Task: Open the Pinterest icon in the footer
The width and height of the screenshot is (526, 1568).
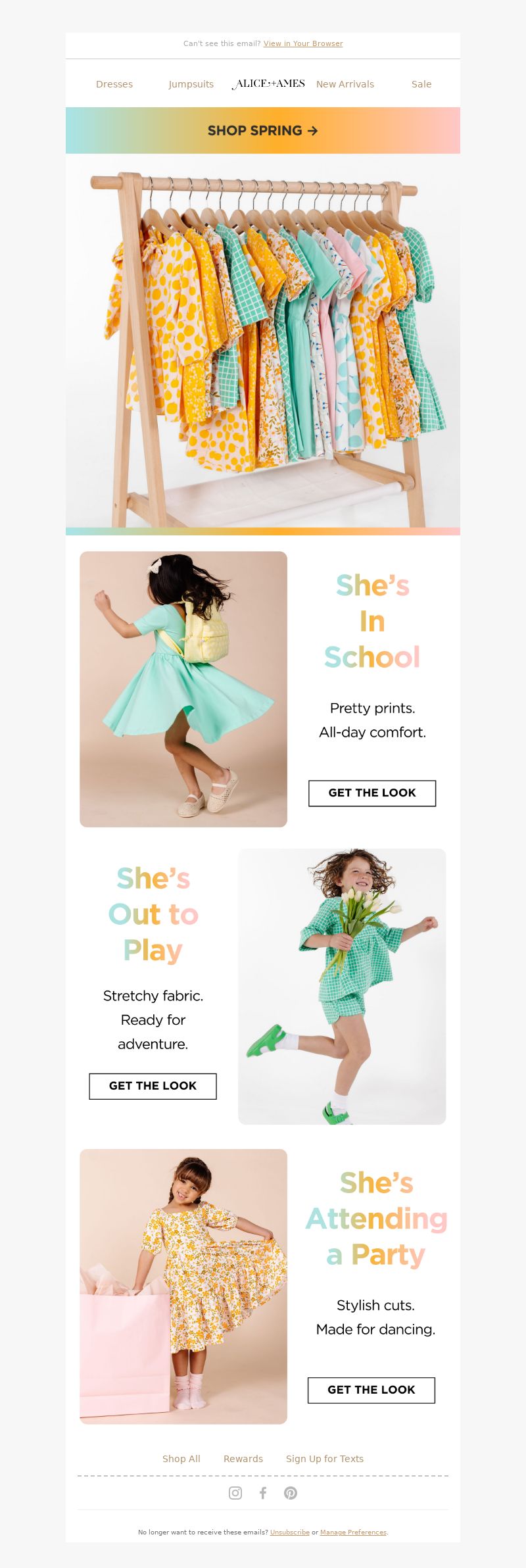Action: [x=291, y=1493]
